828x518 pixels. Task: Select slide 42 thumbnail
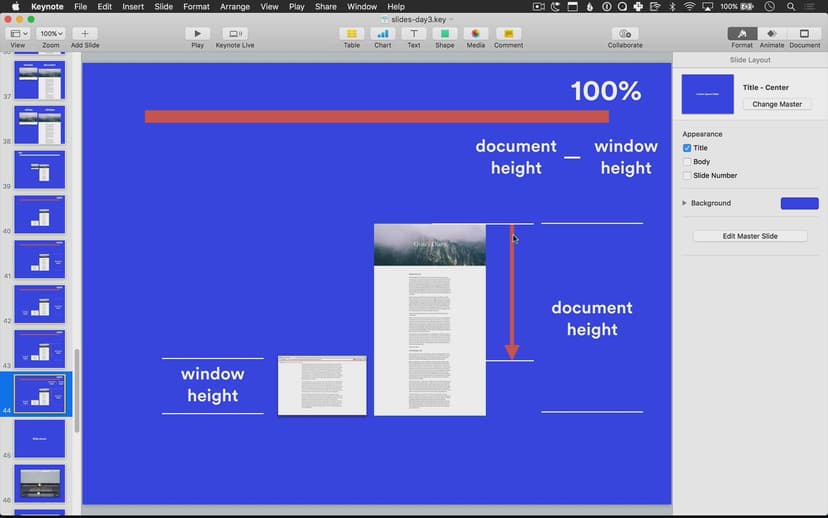[x=40, y=304]
